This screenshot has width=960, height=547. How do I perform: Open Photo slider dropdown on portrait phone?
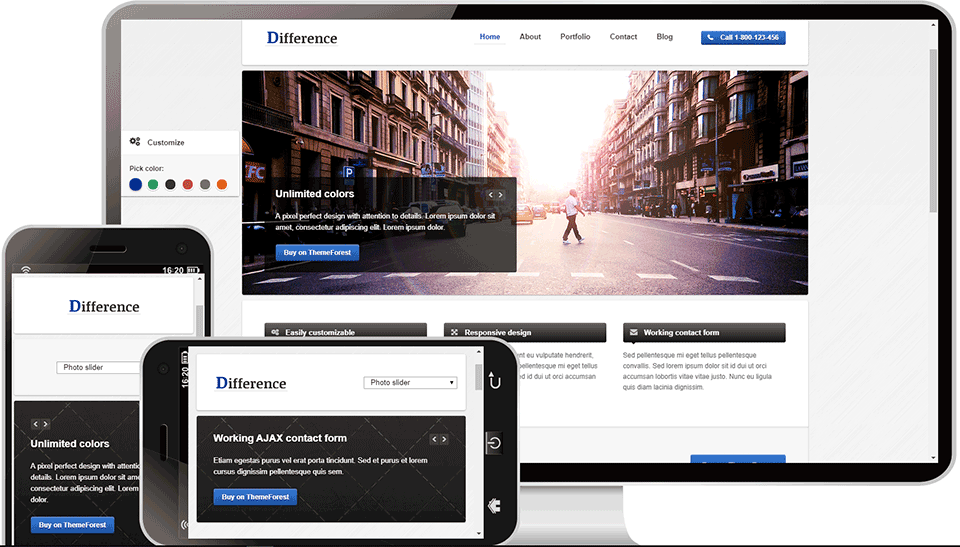98,368
